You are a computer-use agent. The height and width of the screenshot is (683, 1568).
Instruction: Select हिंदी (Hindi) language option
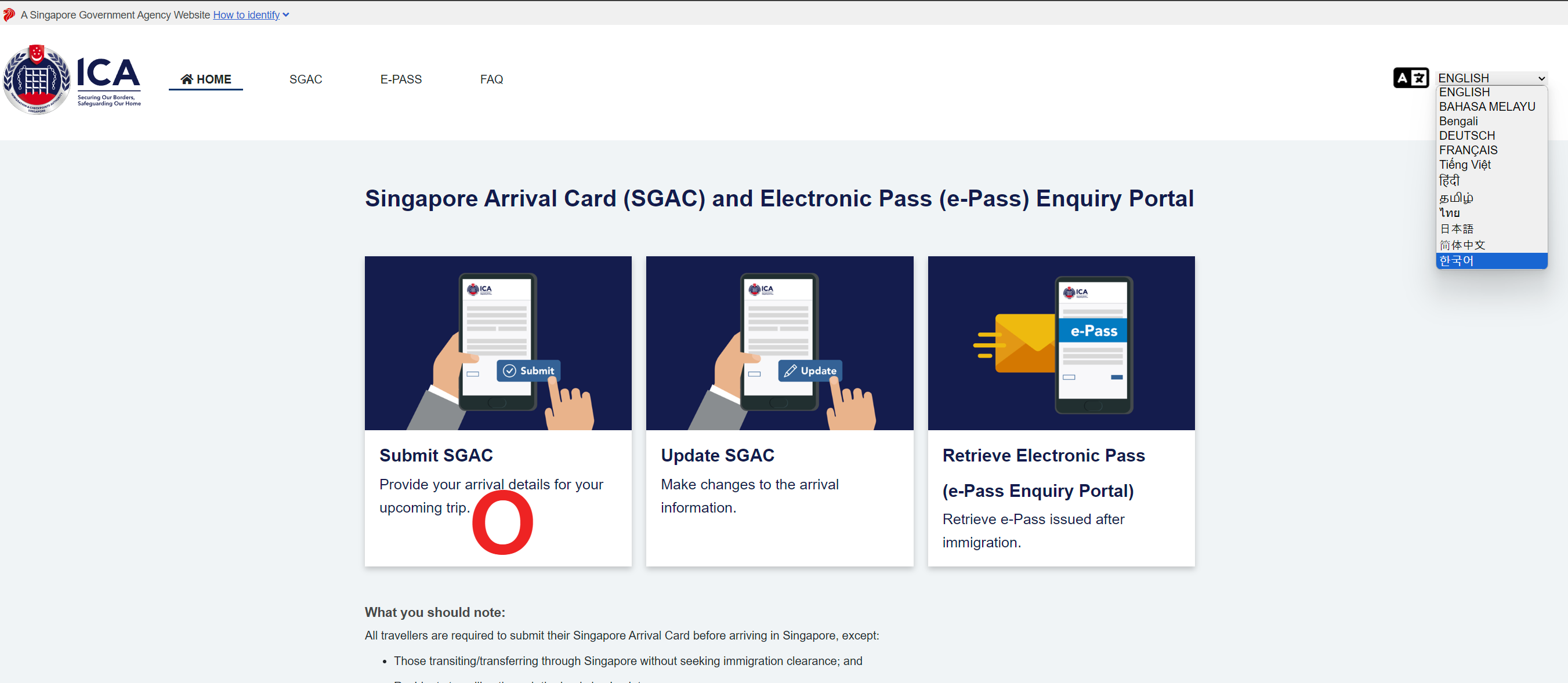(1491, 181)
